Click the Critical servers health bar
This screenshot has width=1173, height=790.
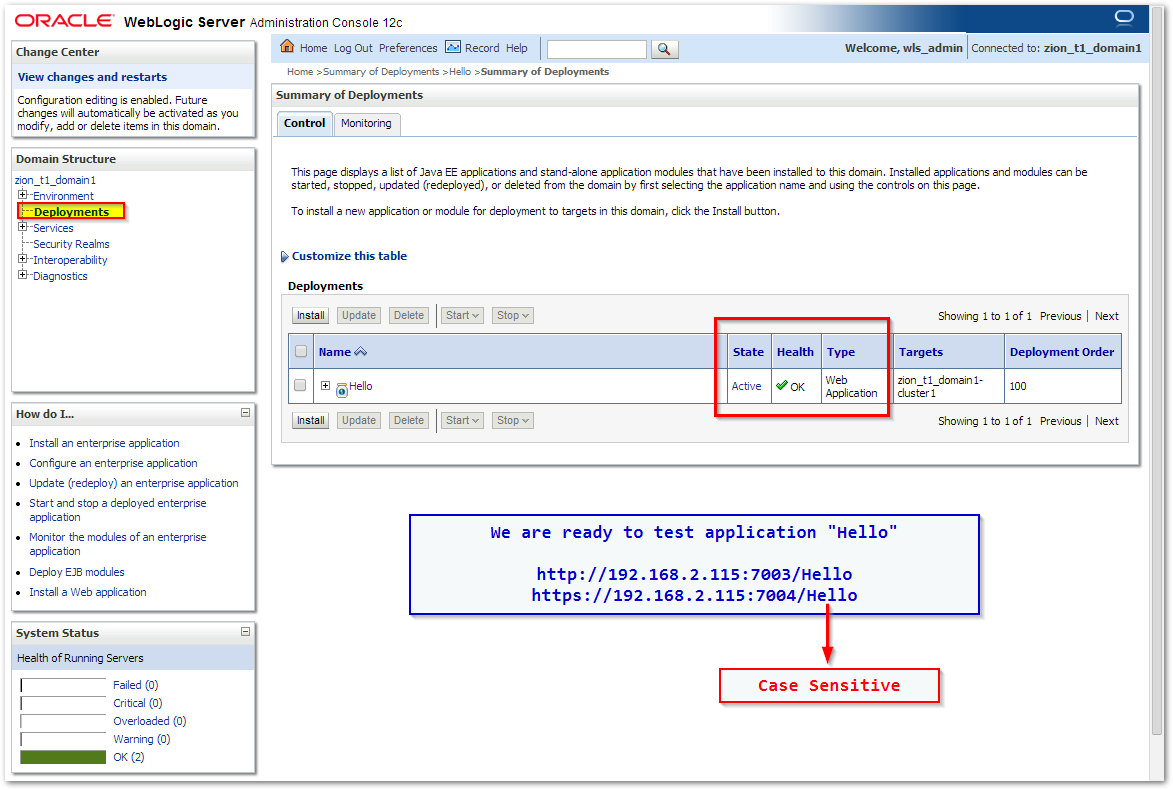[x=63, y=703]
